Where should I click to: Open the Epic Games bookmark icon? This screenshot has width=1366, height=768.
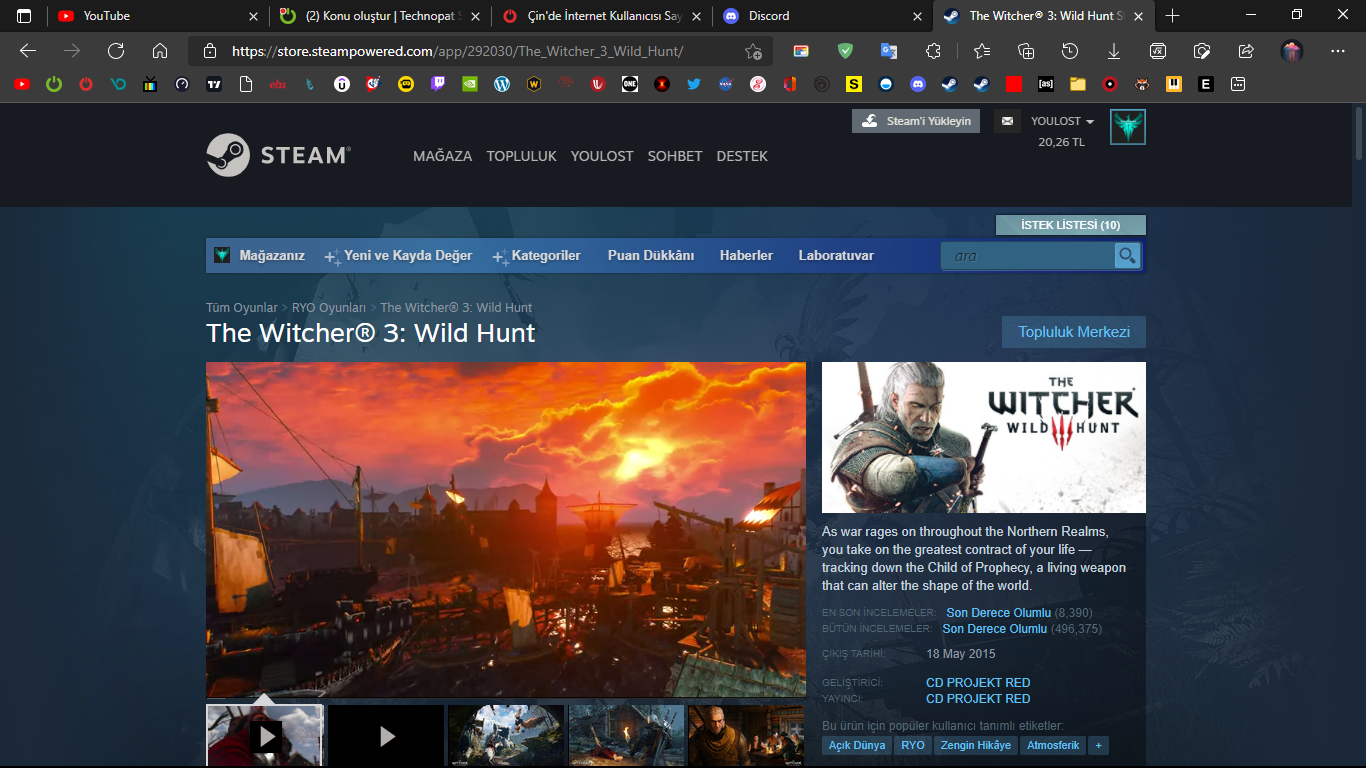[x=1206, y=85]
